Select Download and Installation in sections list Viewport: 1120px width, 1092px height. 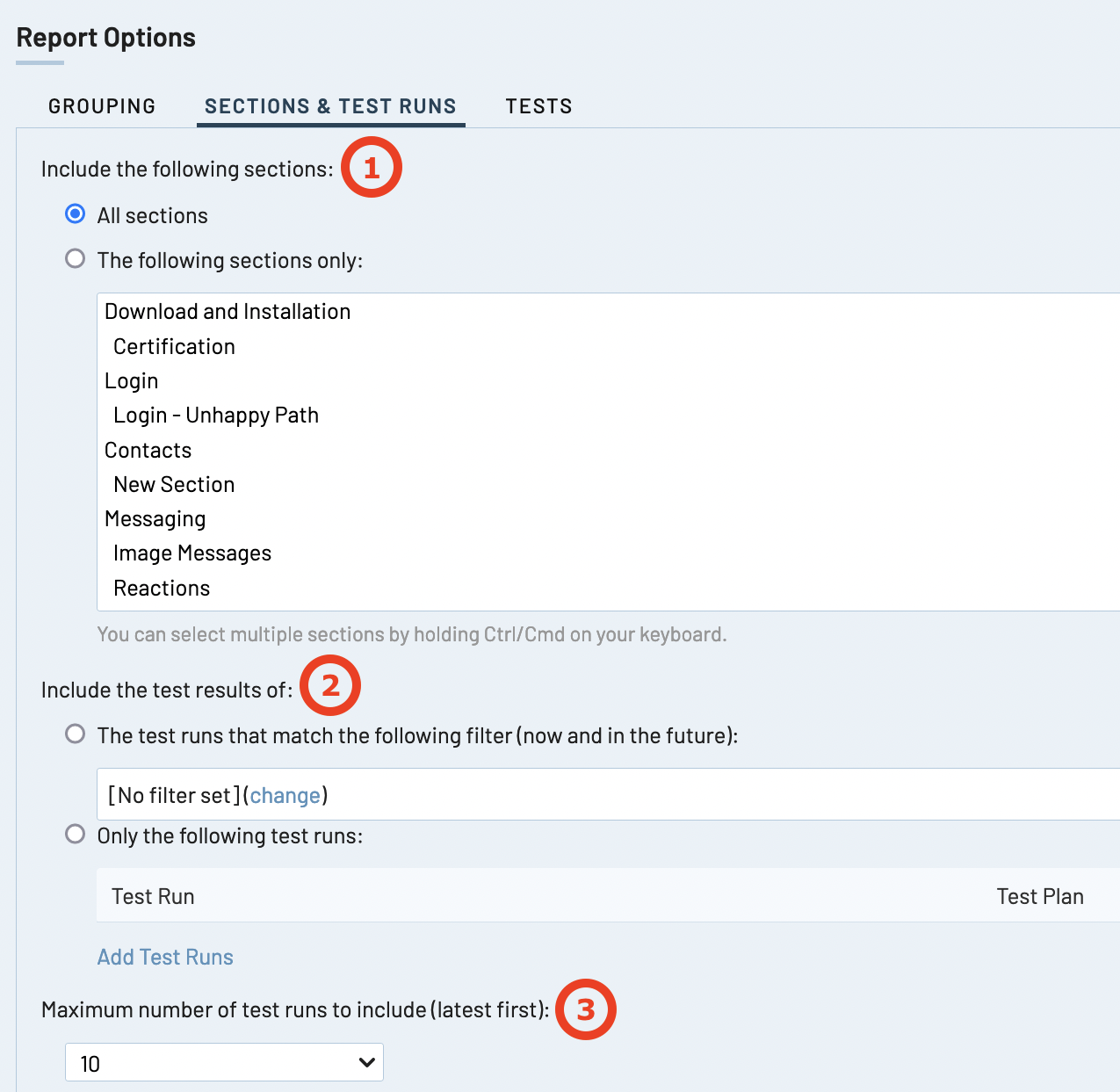228,312
